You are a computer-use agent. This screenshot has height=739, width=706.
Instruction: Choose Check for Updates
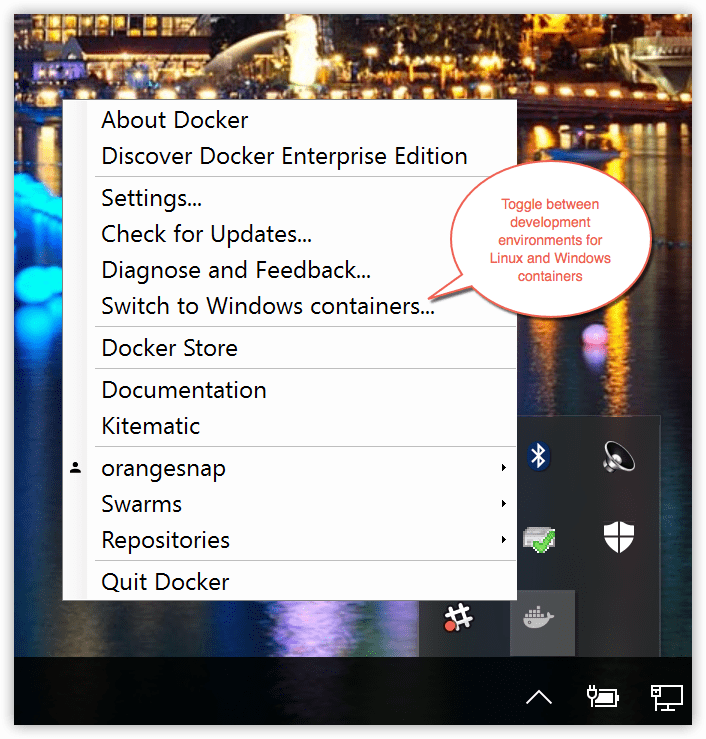pyautogui.click(x=207, y=234)
